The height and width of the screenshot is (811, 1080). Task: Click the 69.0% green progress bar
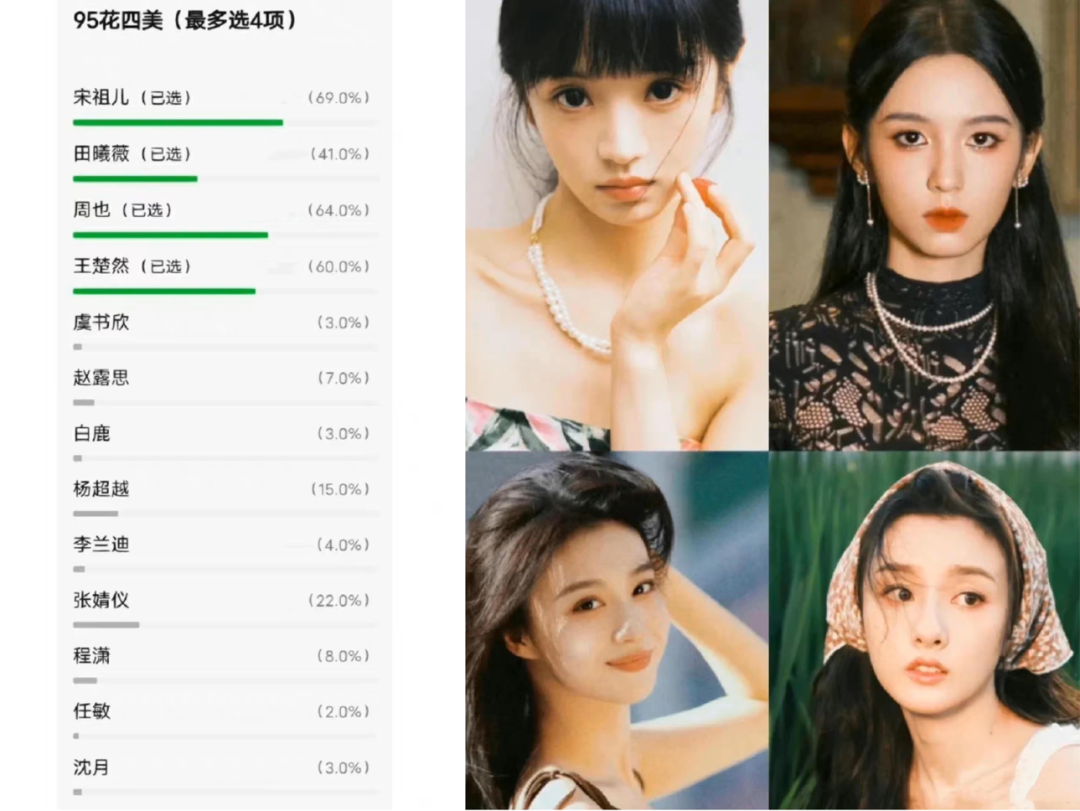point(178,123)
